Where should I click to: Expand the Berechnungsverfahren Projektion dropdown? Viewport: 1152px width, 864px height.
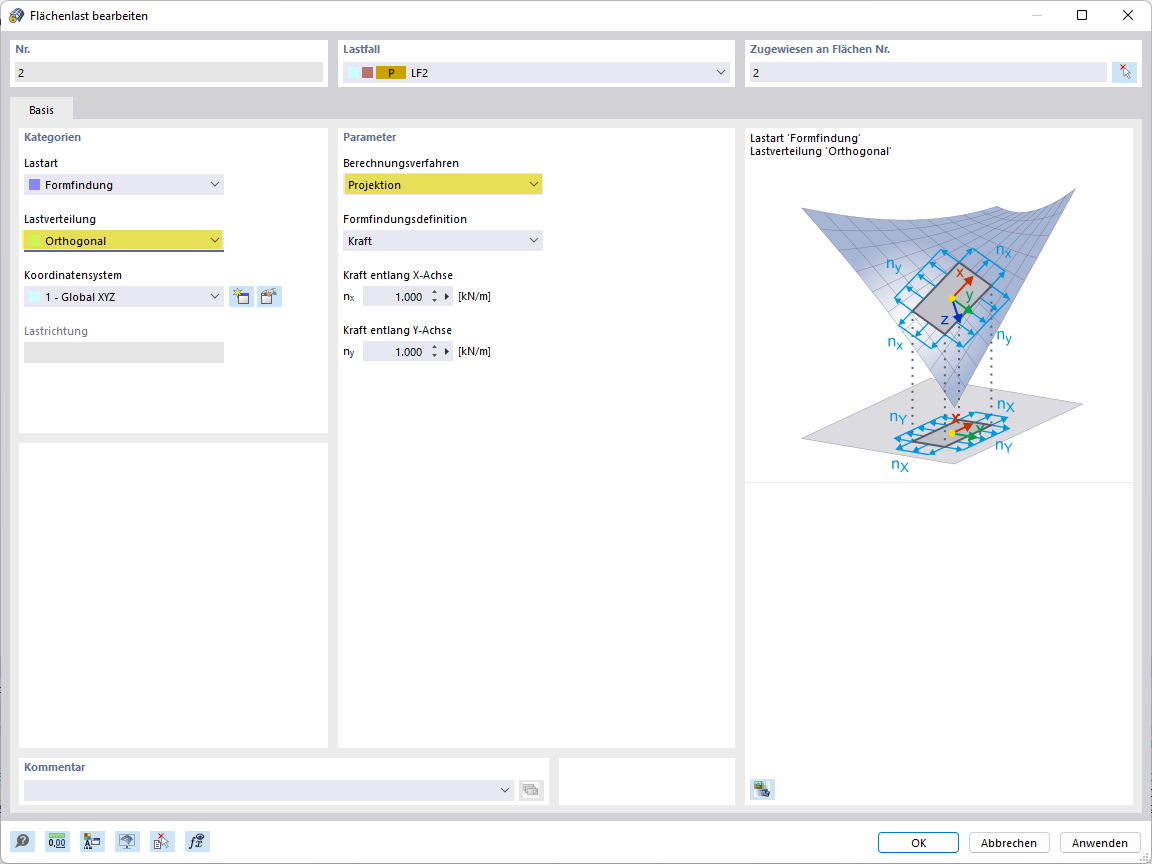pyautogui.click(x=443, y=184)
